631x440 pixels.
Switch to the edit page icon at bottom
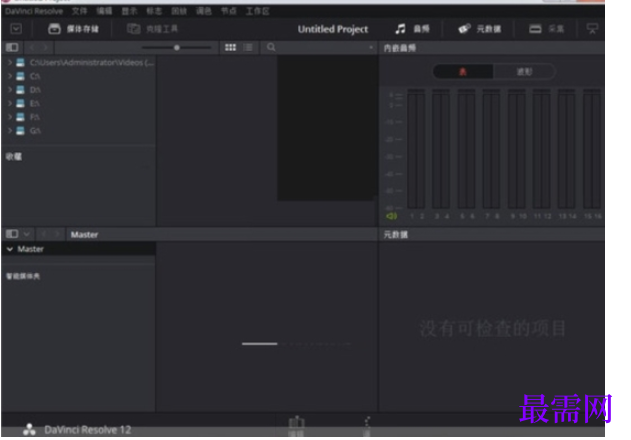[x=297, y=426]
